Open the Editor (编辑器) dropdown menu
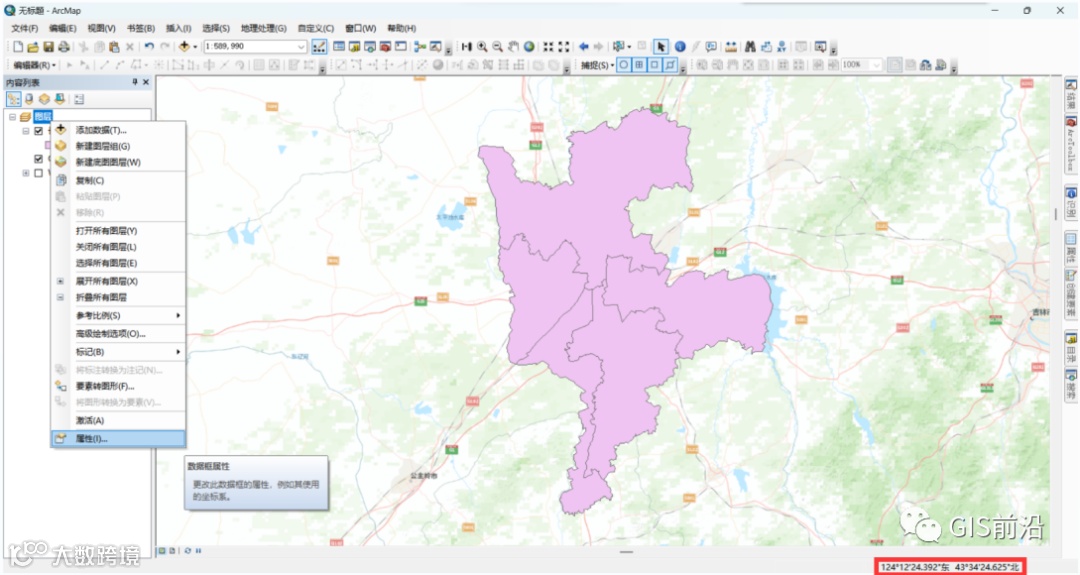The height and width of the screenshot is (575, 1080). (x=34, y=65)
